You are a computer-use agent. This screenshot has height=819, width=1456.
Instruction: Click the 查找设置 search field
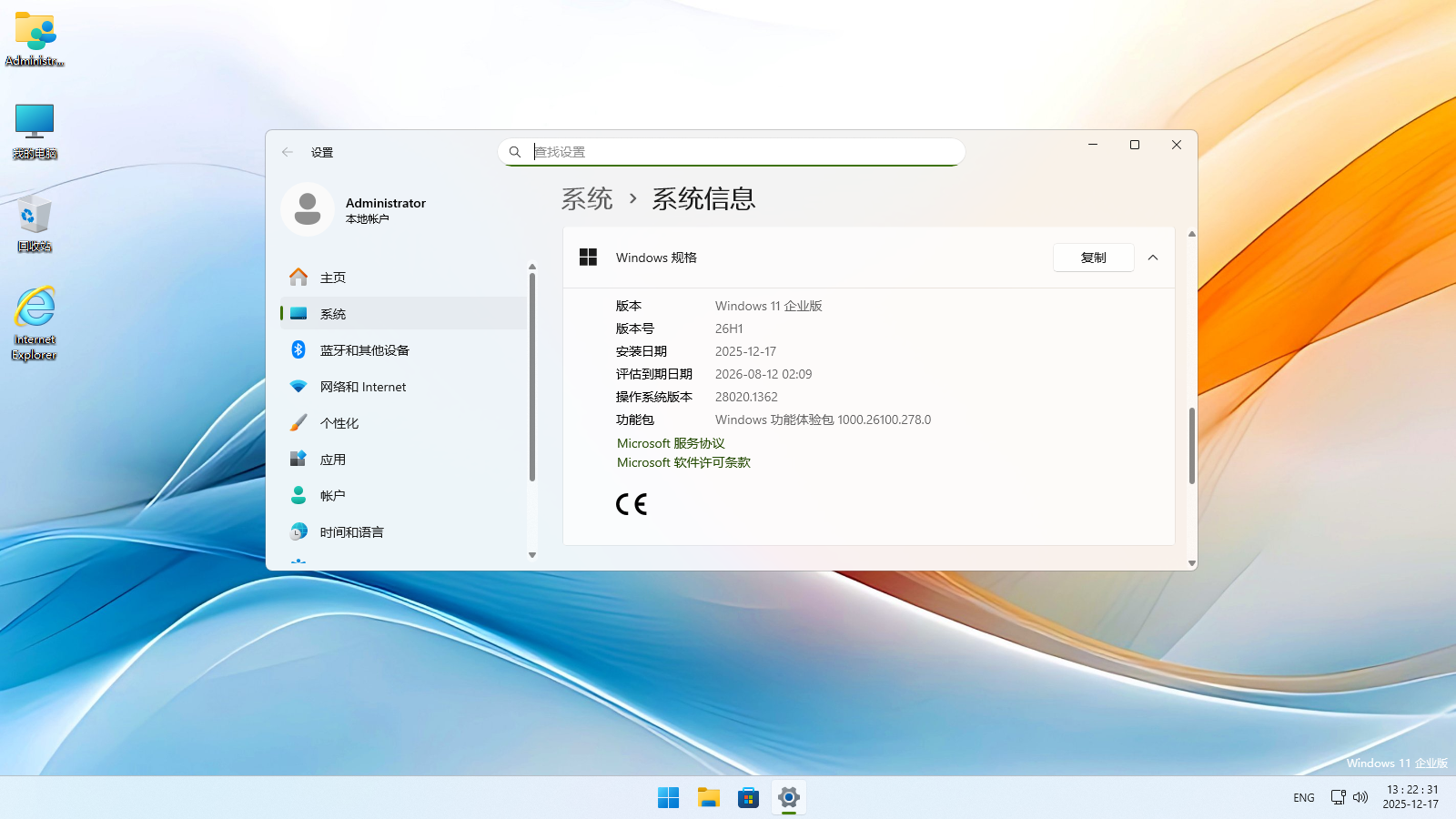(732, 152)
